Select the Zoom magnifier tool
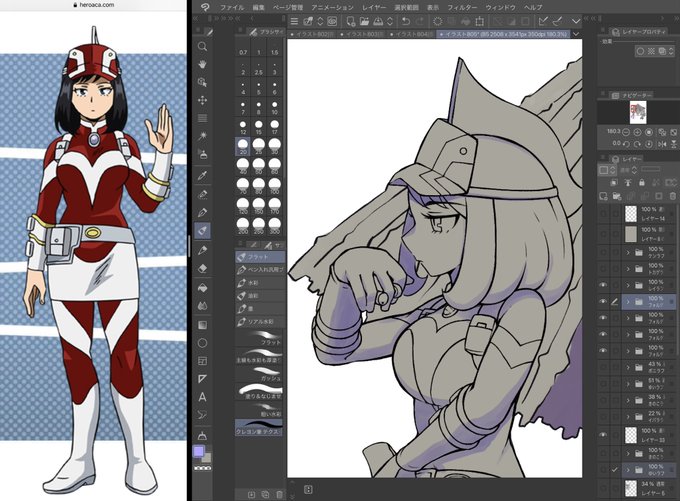Viewport: 680px width, 501px height. 202,46
